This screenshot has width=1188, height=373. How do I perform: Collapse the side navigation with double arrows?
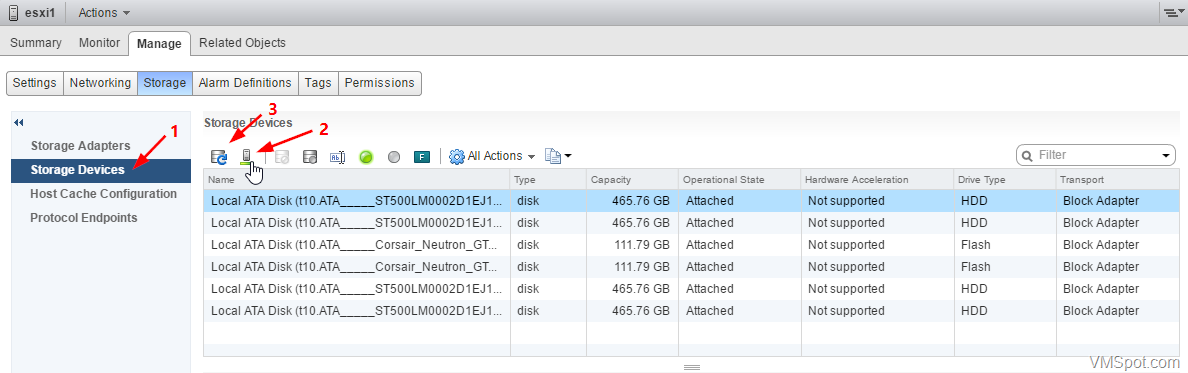(19, 122)
